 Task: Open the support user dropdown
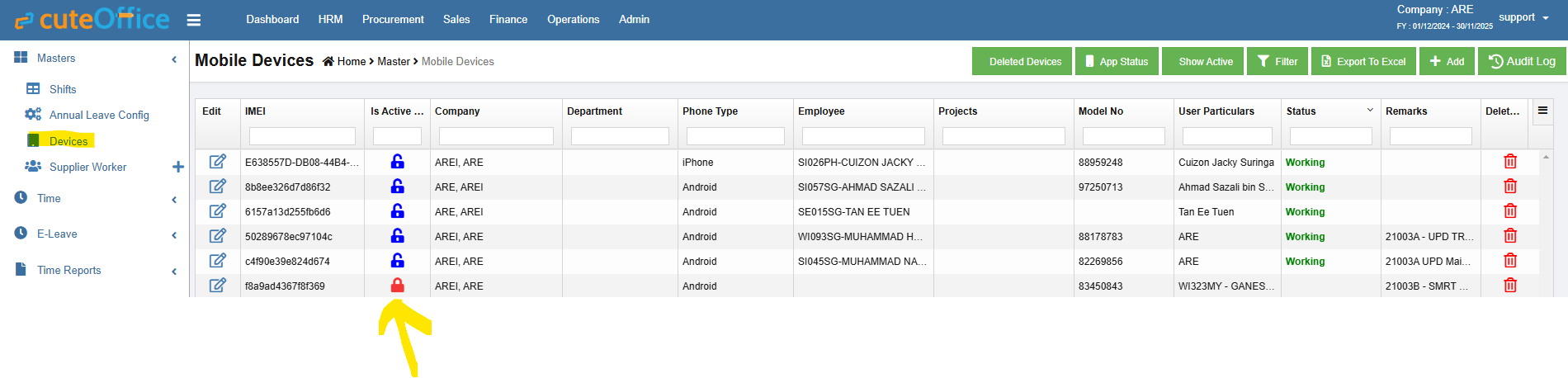(x=1523, y=17)
